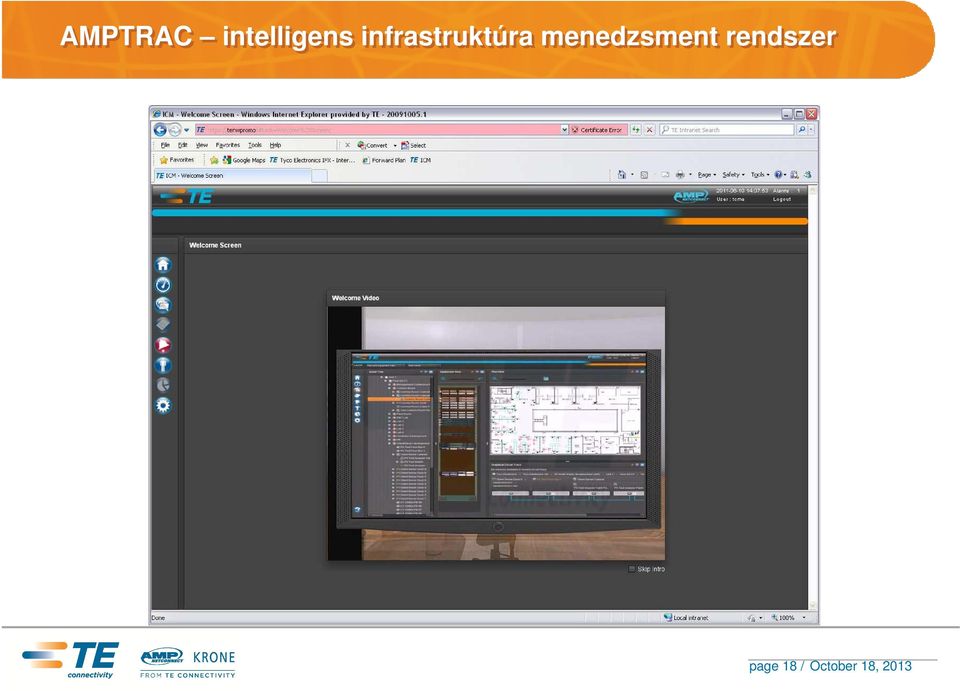This screenshot has height=691, width=960.
Task: Click the AMP Netconnect logo in the header
Action: point(691,196)
